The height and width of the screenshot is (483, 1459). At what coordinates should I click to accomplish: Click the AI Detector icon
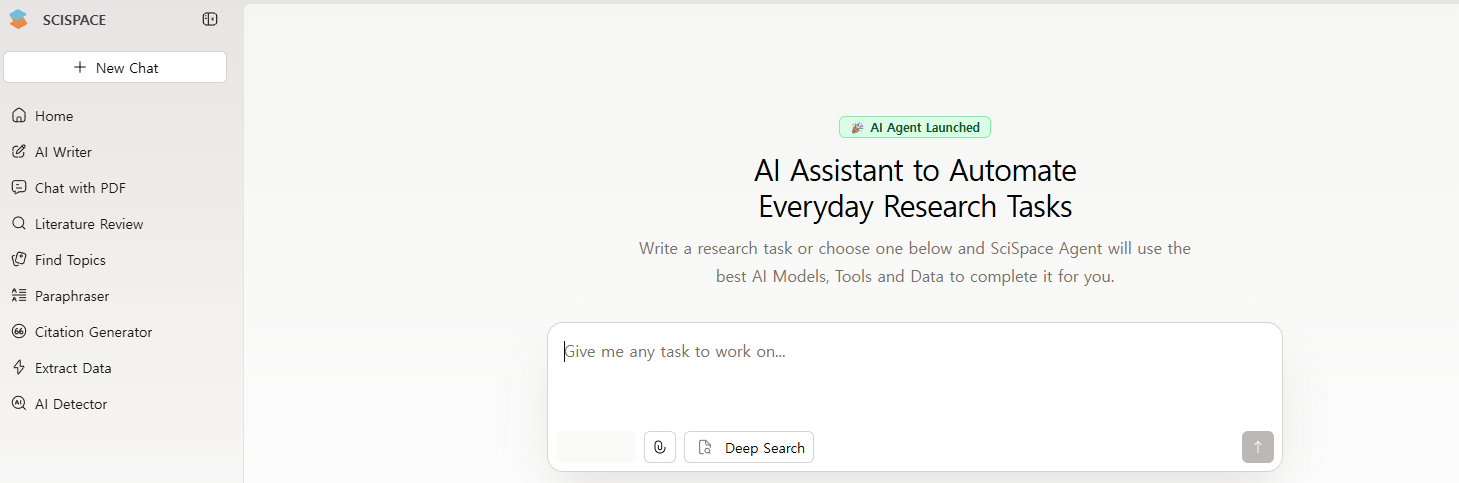pos(18,404)
